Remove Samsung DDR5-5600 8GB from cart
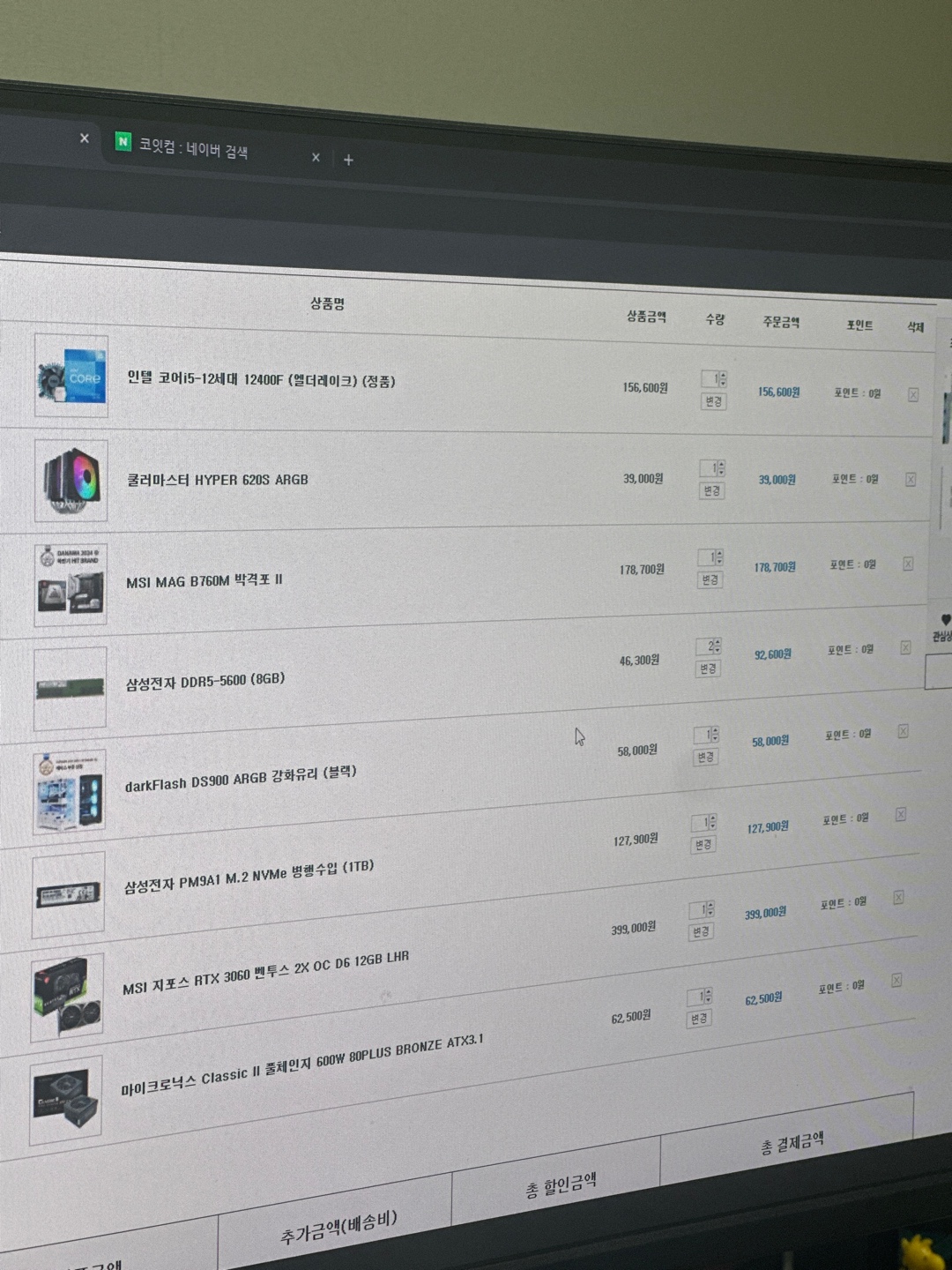This screenshot has height=1270, width=952. [x=905, y=648]
